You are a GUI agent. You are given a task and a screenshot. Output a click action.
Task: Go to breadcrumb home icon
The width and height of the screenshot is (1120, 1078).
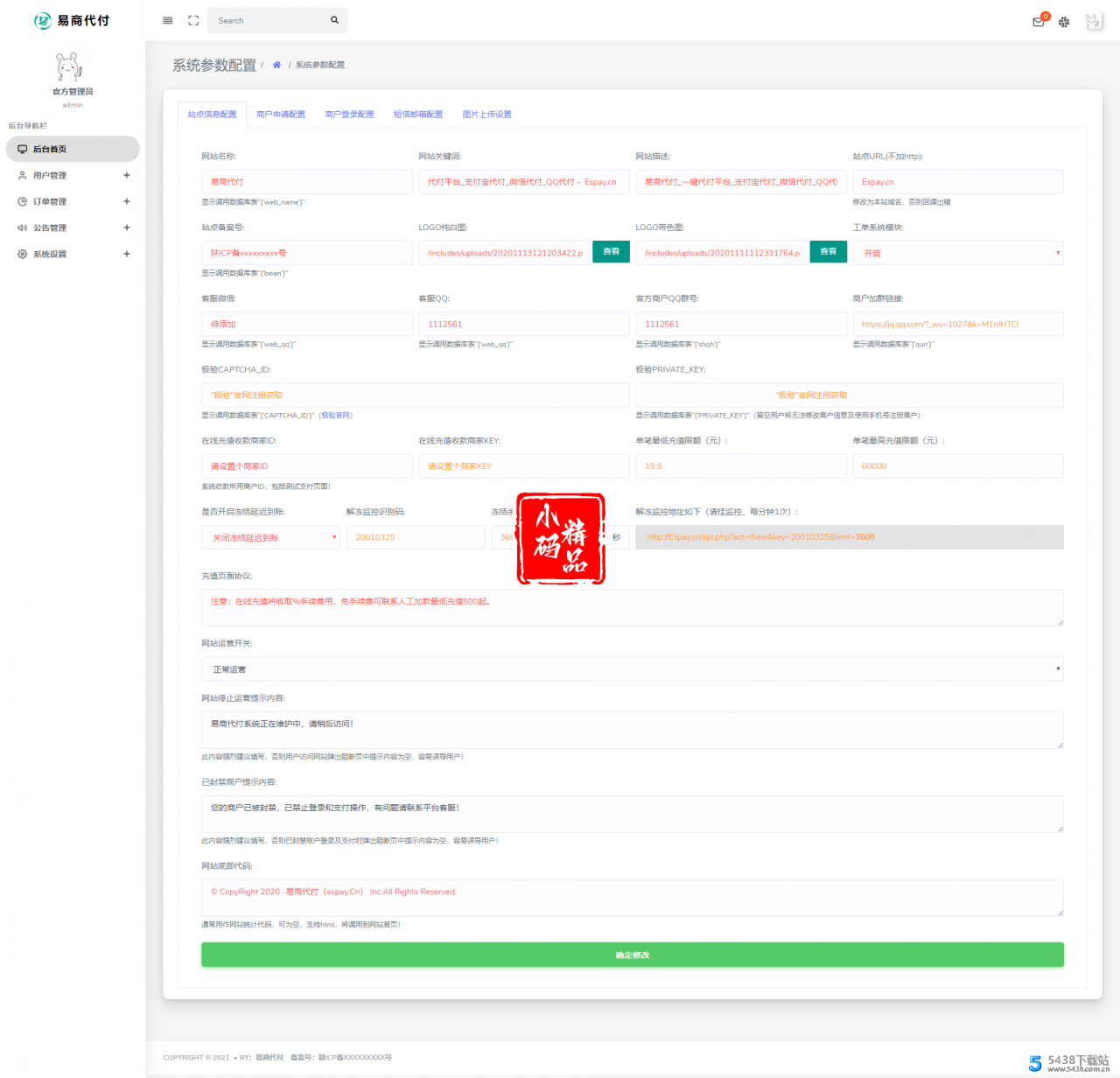click(276, 65)
